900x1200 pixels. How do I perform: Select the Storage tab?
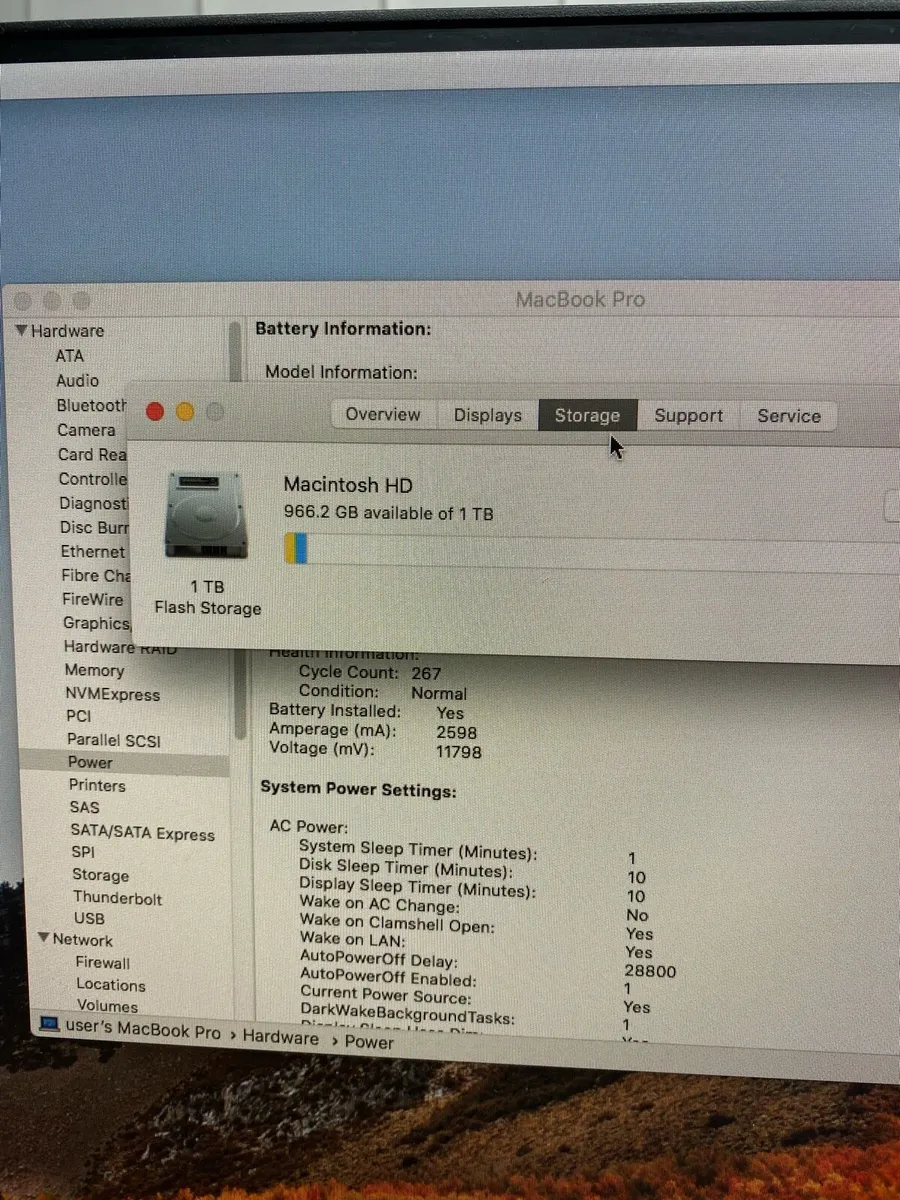point(588,416)
